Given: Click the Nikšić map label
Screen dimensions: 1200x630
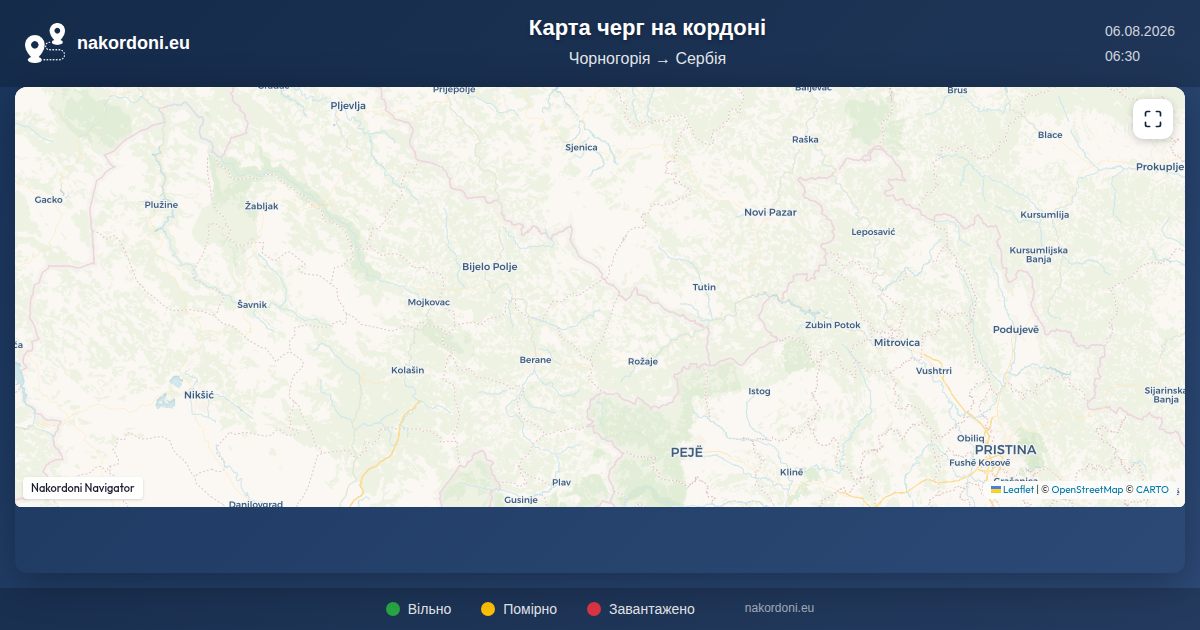Looking at the screenshot, I should tap(199, 396).
